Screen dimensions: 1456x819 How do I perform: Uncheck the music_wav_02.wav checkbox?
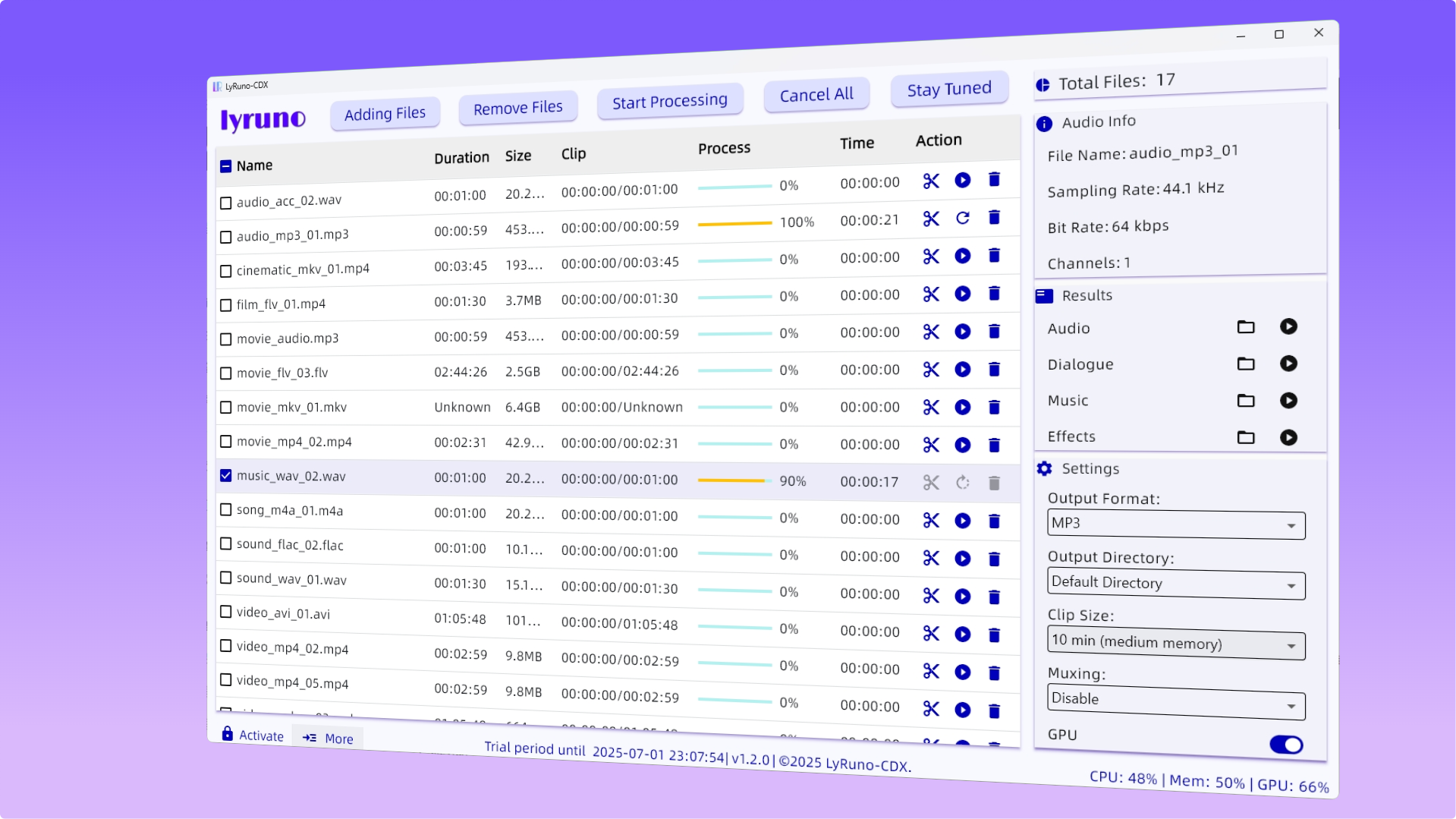225,476
